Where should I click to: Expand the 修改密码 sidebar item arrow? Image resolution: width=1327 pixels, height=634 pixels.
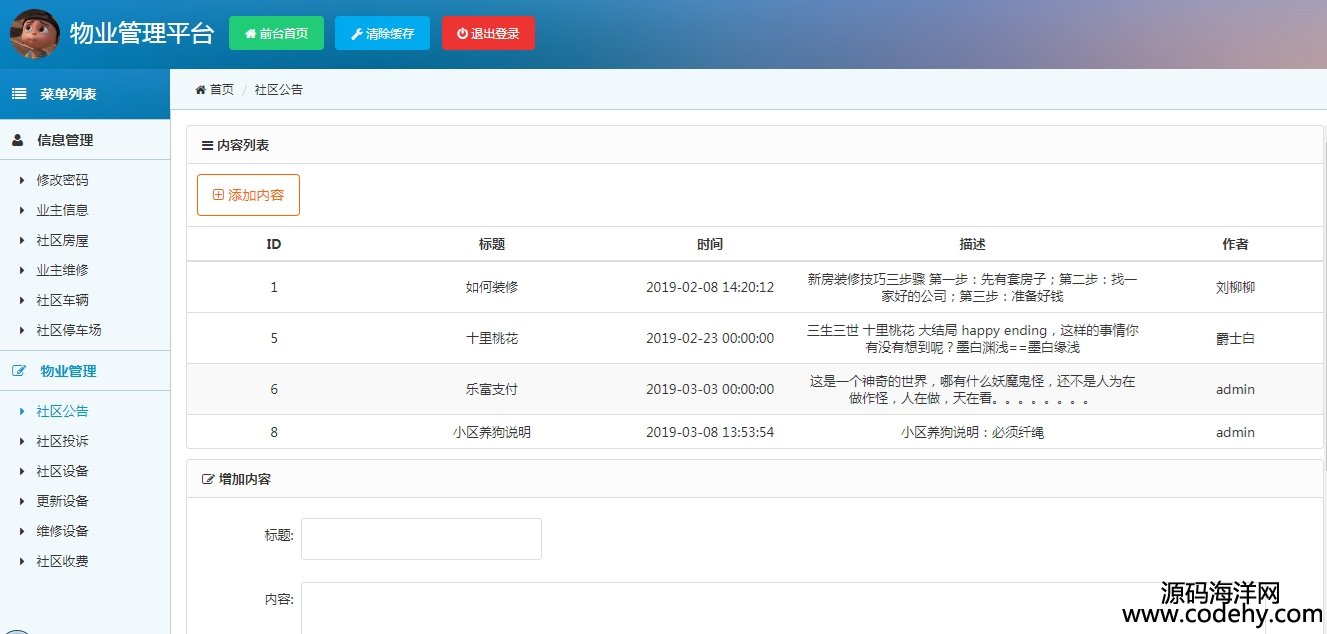point(22,181)
